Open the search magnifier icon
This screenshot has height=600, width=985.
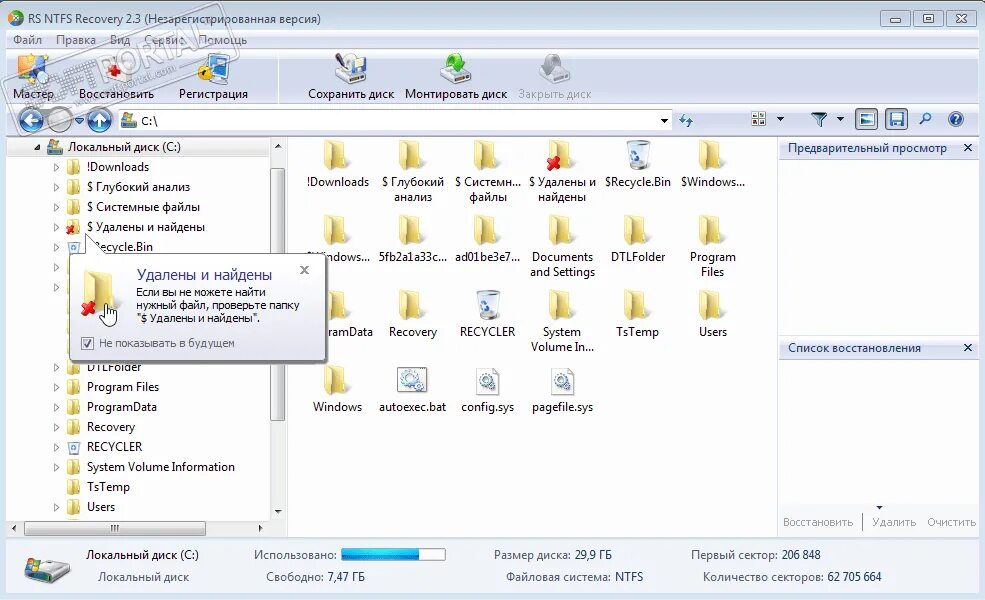click(924, 118)
